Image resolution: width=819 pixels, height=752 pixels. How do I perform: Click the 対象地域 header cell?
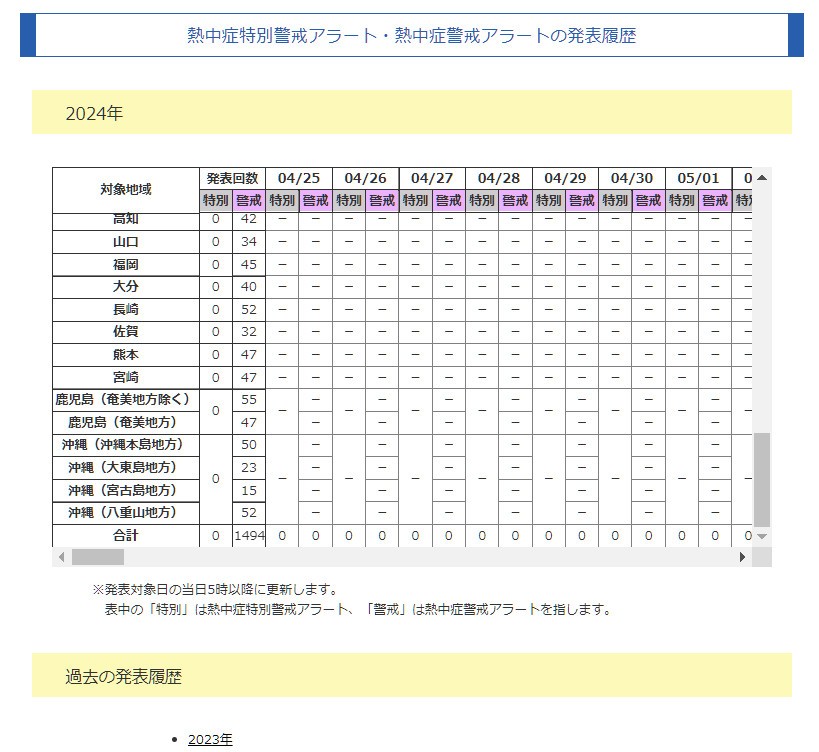pyautogui.click(x=126, y=190)
